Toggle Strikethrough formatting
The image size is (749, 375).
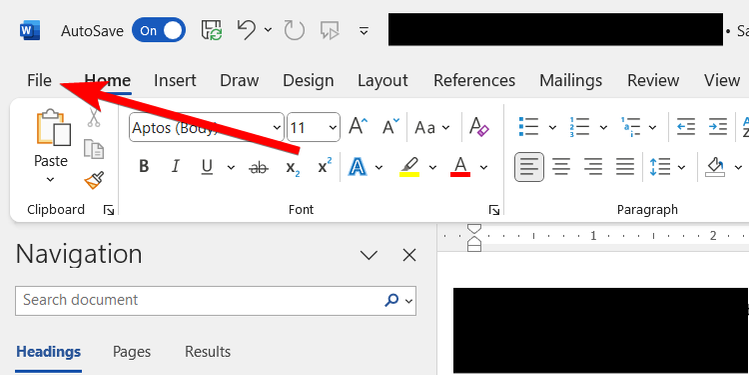[x=259, y=167]
